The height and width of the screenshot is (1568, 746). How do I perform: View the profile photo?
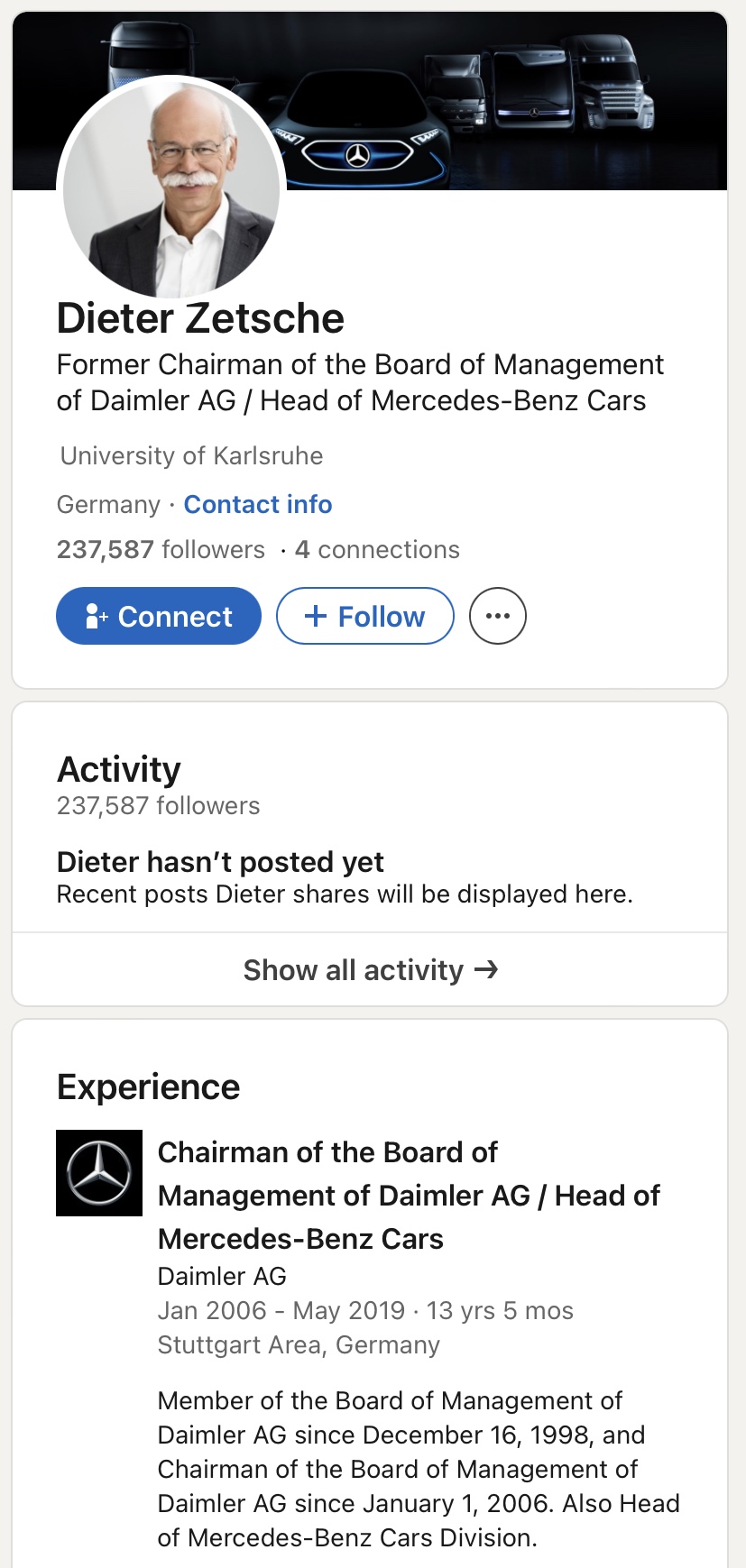point(171,188)
